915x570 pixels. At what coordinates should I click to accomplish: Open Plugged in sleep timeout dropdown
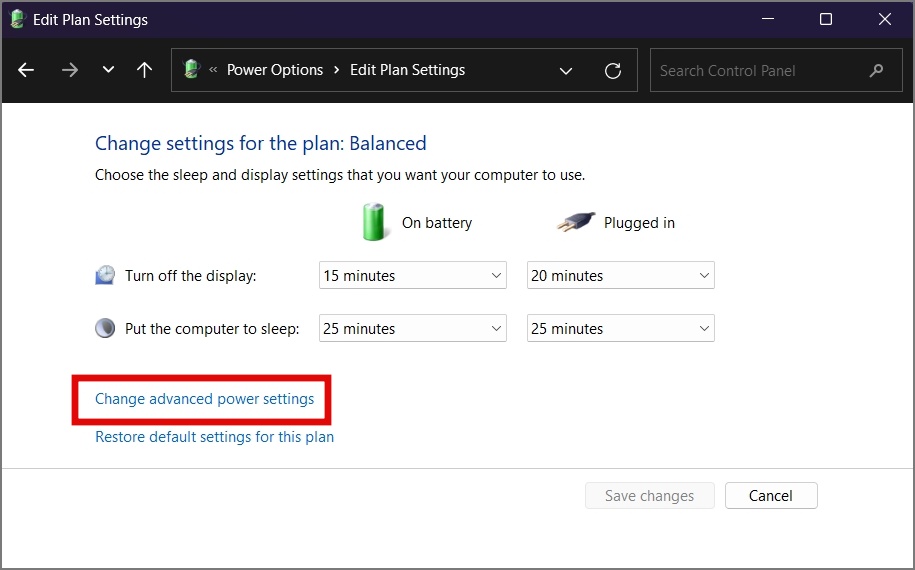(620, 328)
